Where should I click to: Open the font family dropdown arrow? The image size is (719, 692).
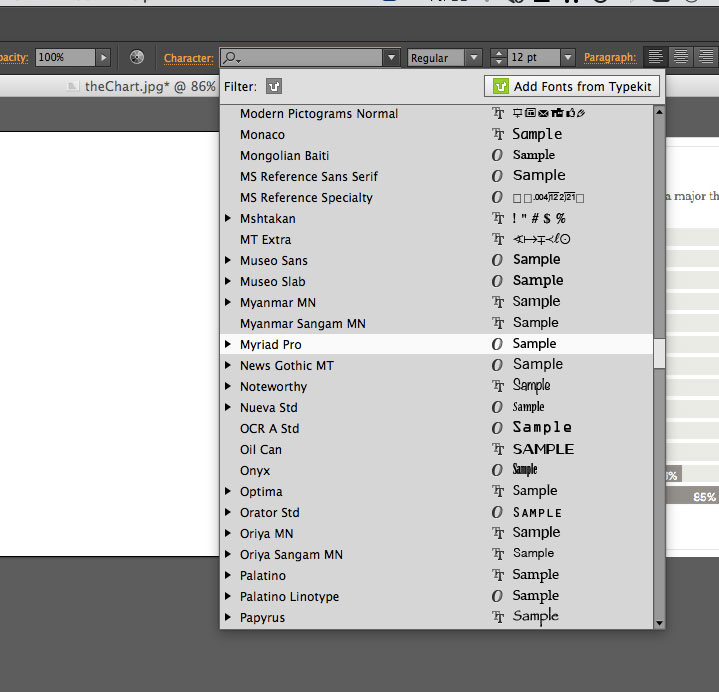[x=391, y=58]
